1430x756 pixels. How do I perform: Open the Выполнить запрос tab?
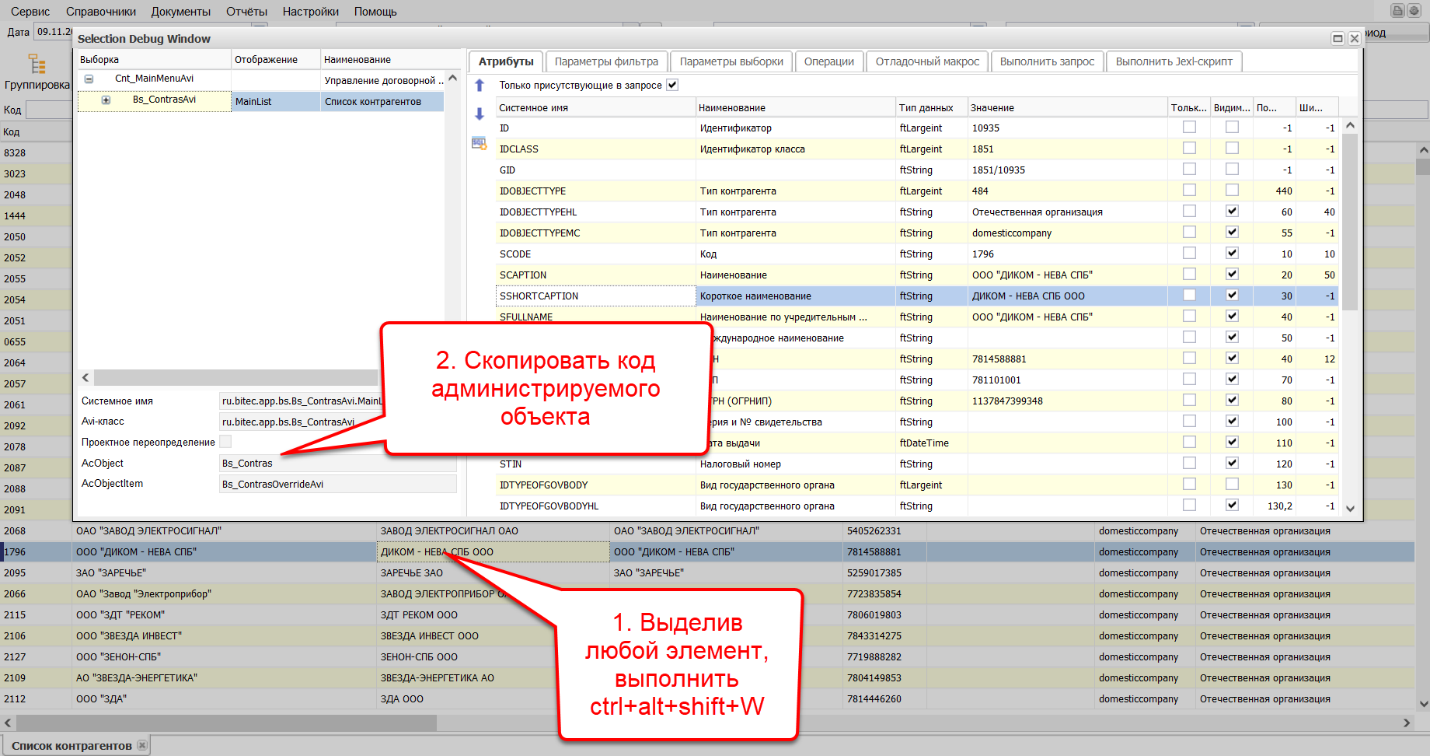(1048, 61)
